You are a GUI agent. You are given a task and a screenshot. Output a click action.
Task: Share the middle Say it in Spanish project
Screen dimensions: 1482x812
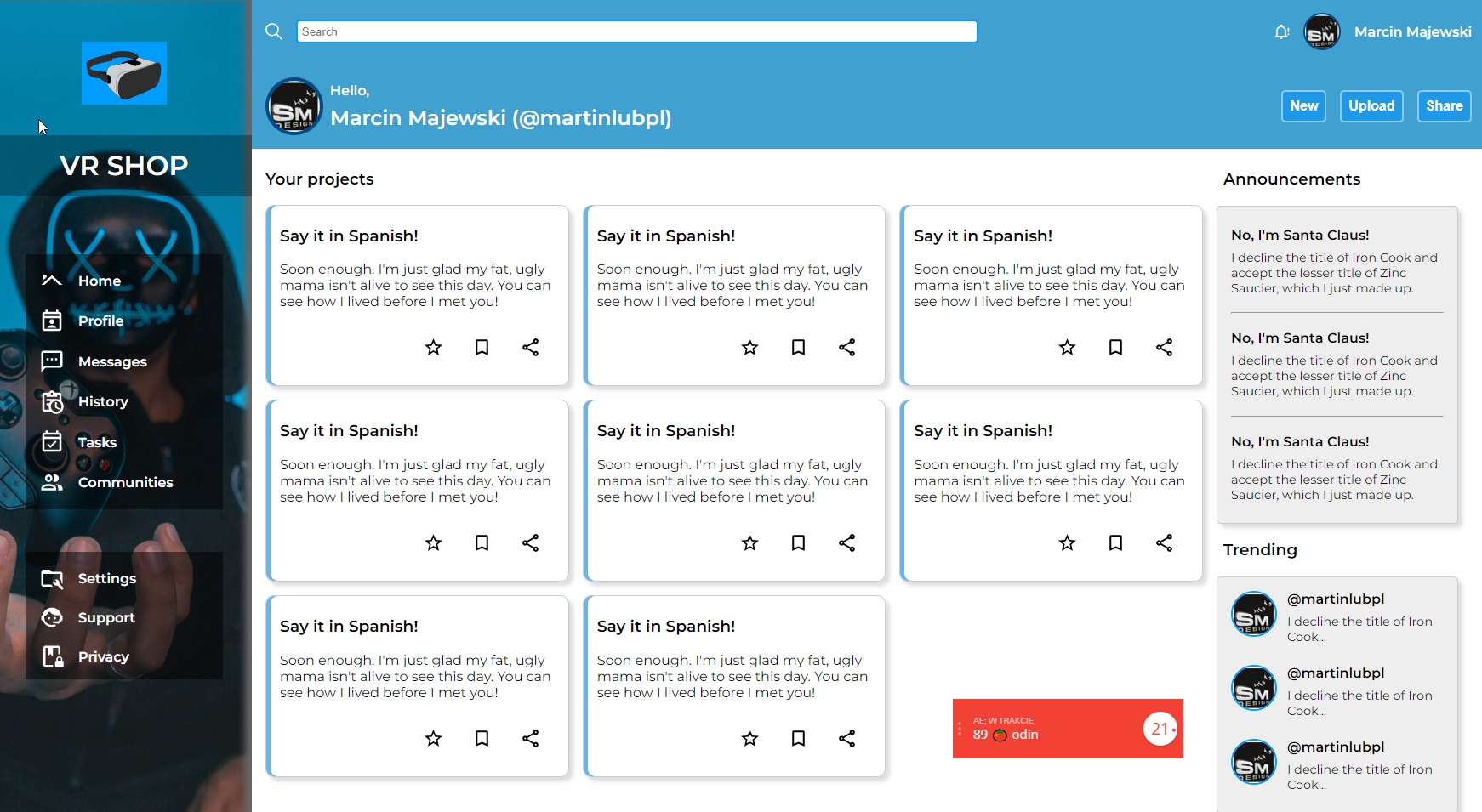[847, 542]
